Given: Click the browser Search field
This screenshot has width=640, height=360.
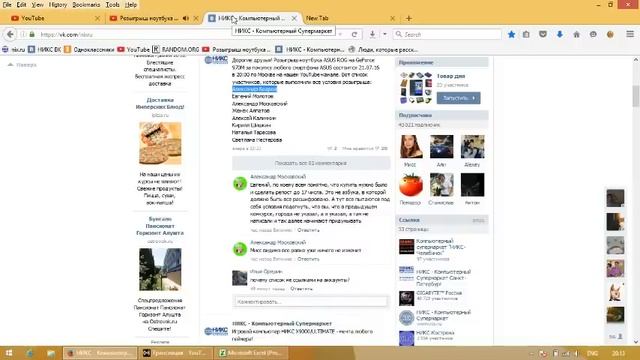Looking at the screenshot, I should tap(447, 35).
